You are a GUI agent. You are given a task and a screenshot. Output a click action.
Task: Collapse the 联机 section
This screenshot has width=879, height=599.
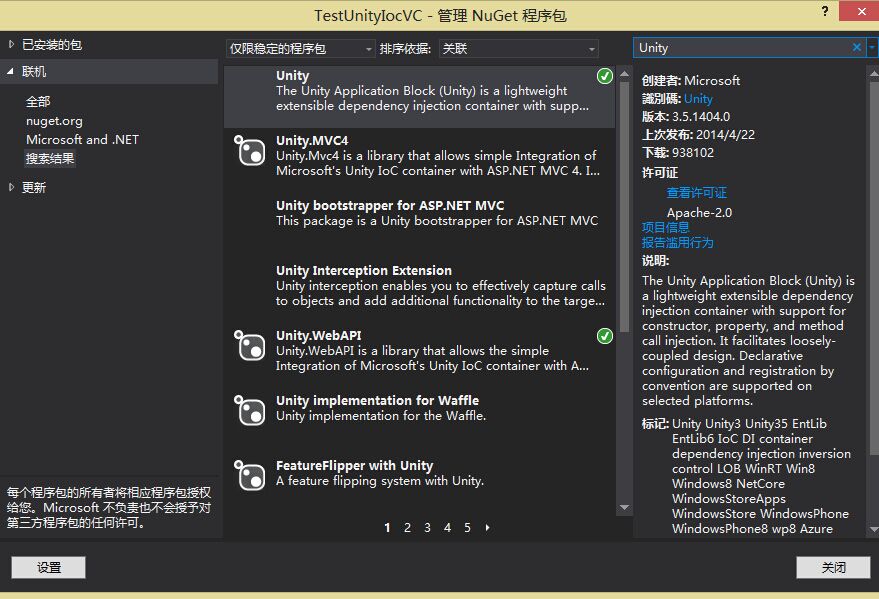[x=10, y=71]
